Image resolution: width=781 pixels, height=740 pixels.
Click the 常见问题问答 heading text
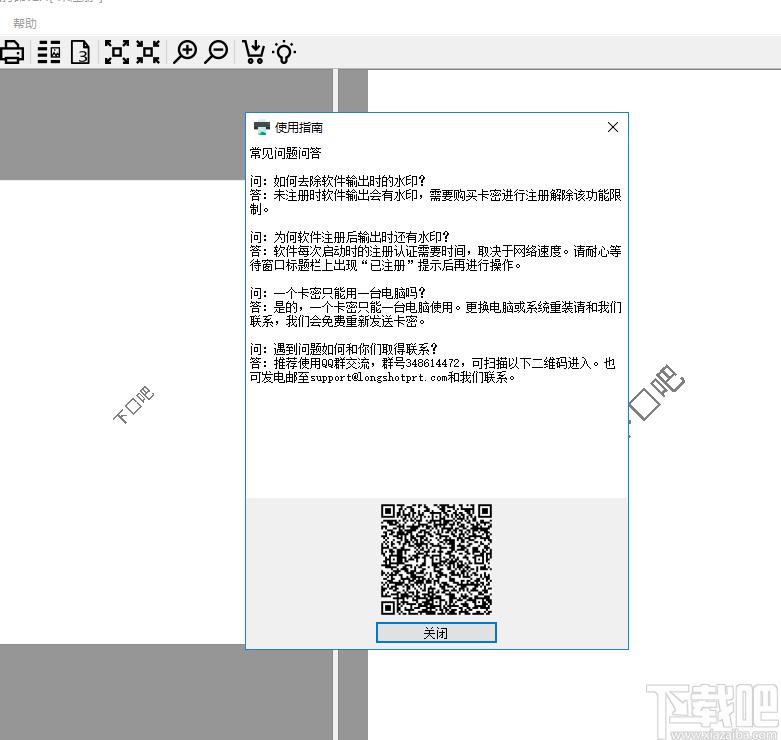(285, 153)
